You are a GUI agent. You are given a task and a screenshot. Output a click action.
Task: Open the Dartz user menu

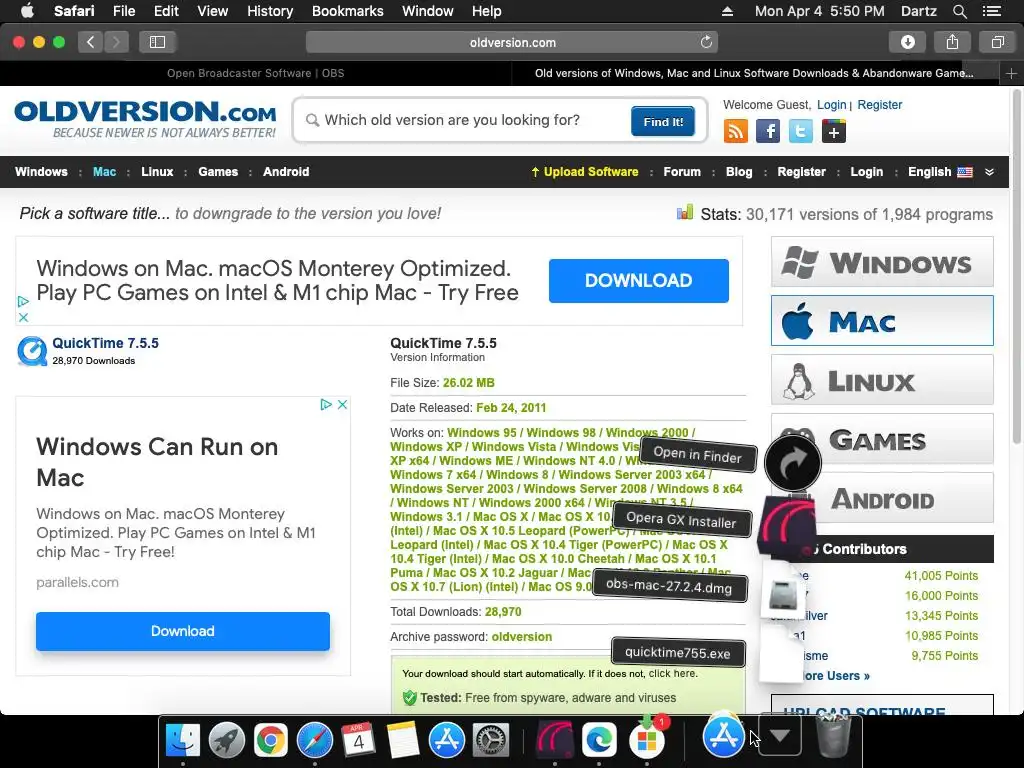pyautogui.click(x=919, y=11)
